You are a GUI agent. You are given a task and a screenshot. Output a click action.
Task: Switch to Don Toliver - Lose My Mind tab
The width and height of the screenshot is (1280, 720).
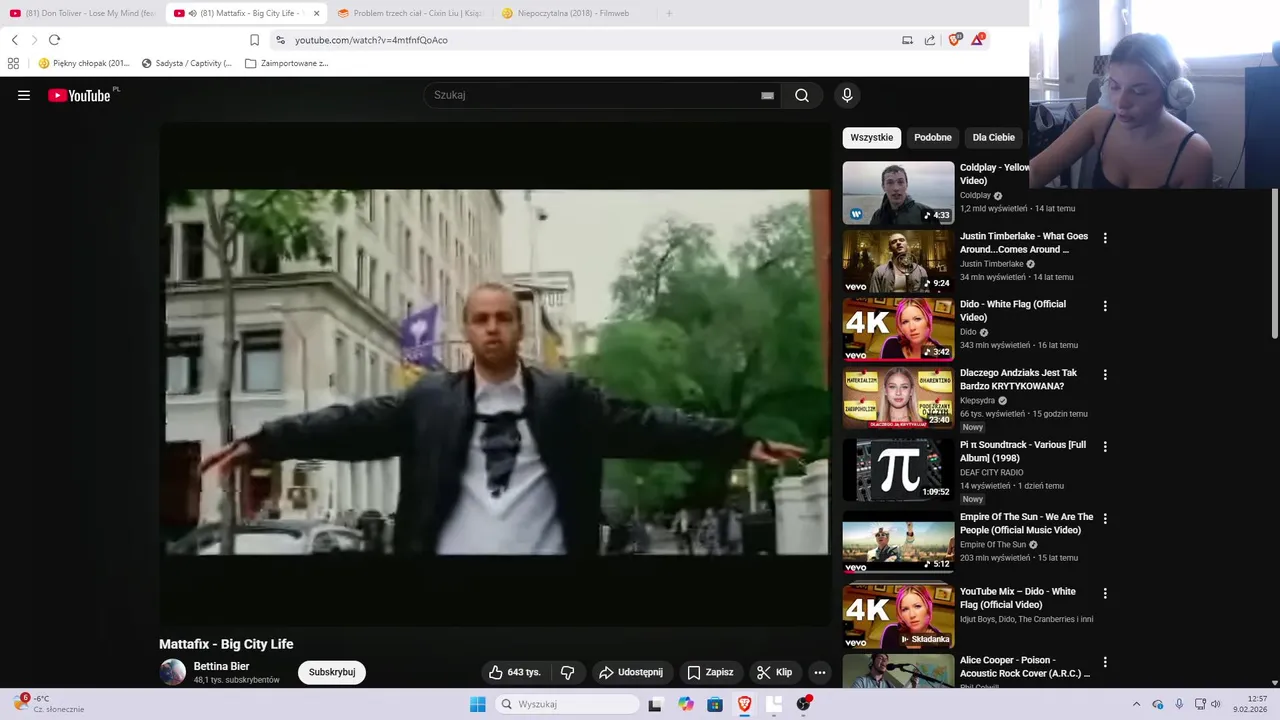(x=82, y=13)
